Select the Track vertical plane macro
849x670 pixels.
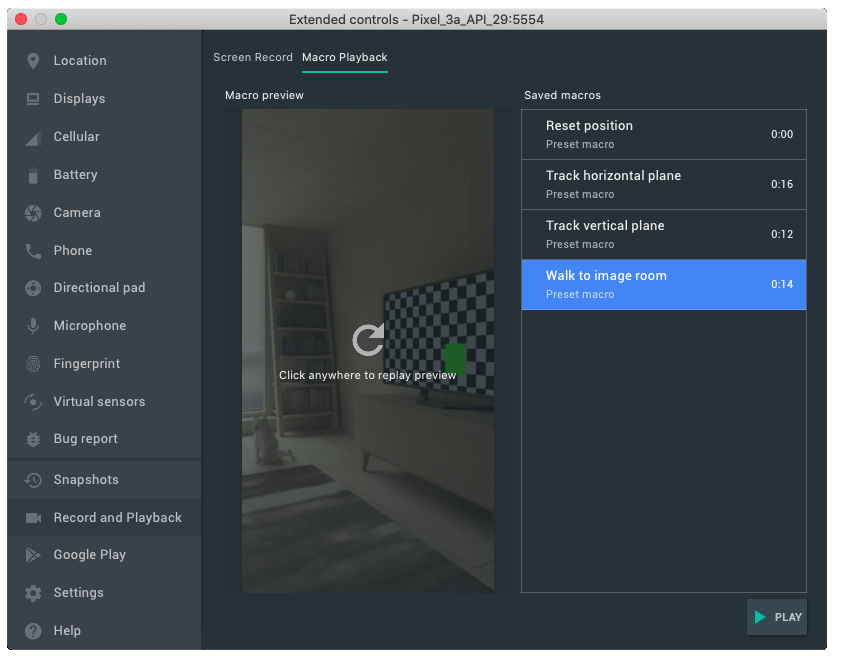point(663,235)
